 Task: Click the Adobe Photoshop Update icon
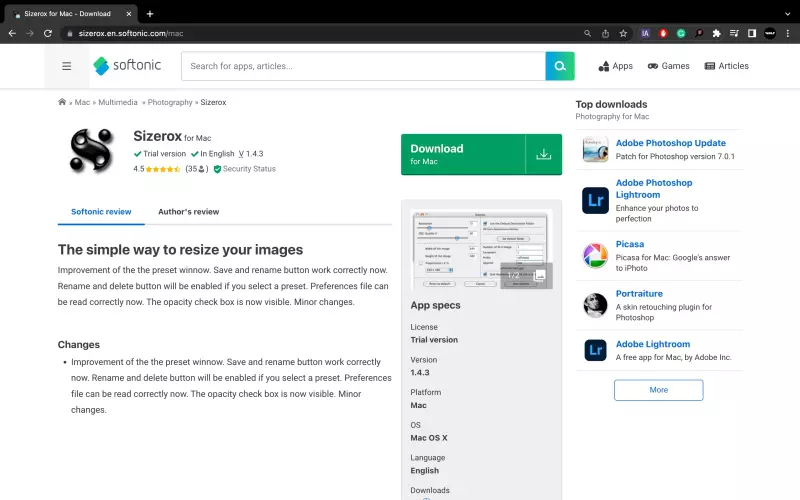click(x=595, y=149)
